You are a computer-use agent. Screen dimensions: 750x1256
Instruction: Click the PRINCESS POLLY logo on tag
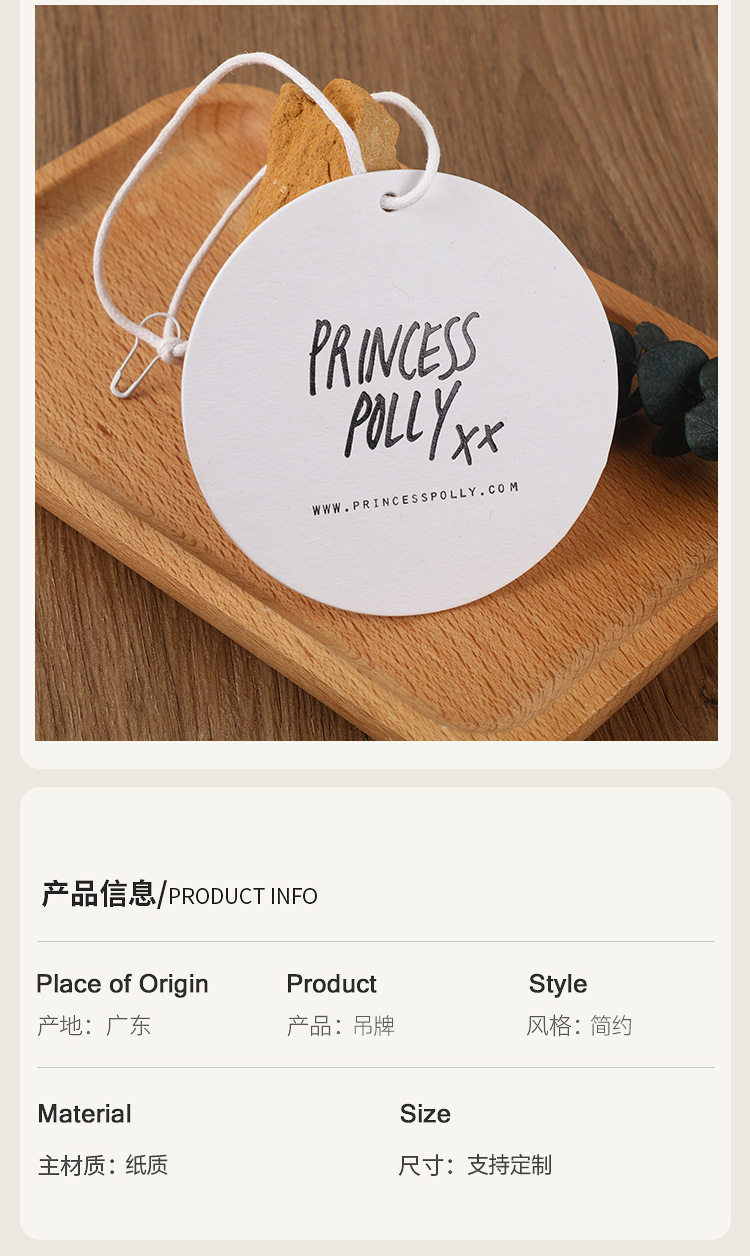click(405, 387)
